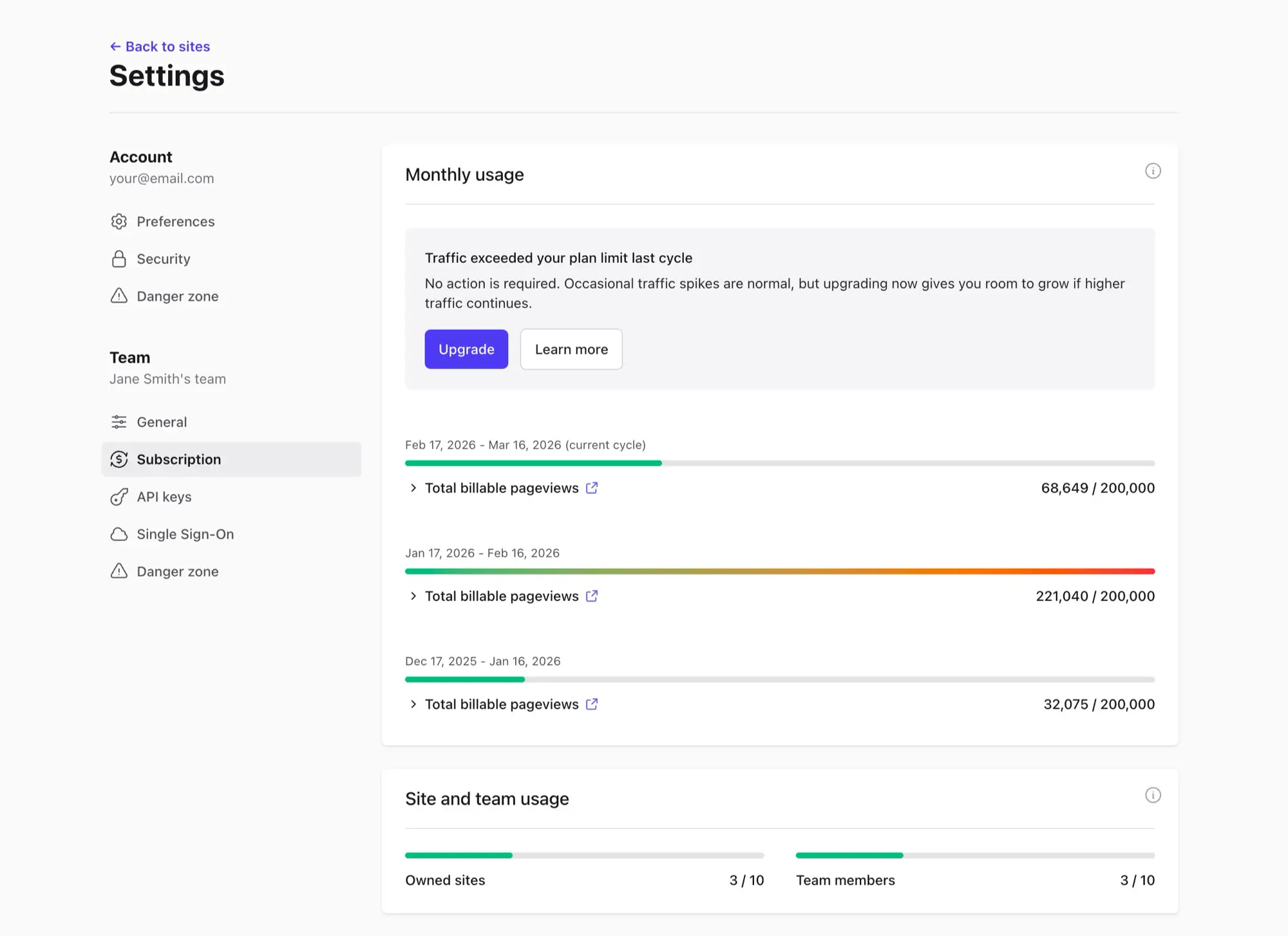This screenshot has width=1288, height=936.
Task: Open external link icon for Dec 17 cycle pageviews
Action: [x=592, y=705]
